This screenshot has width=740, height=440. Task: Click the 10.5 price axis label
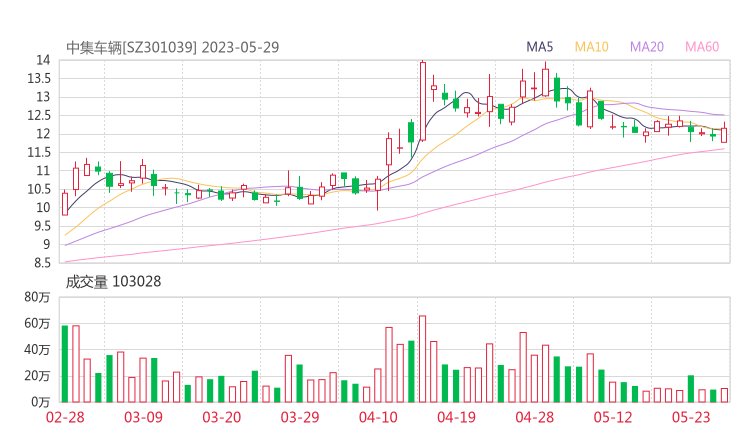39,189
